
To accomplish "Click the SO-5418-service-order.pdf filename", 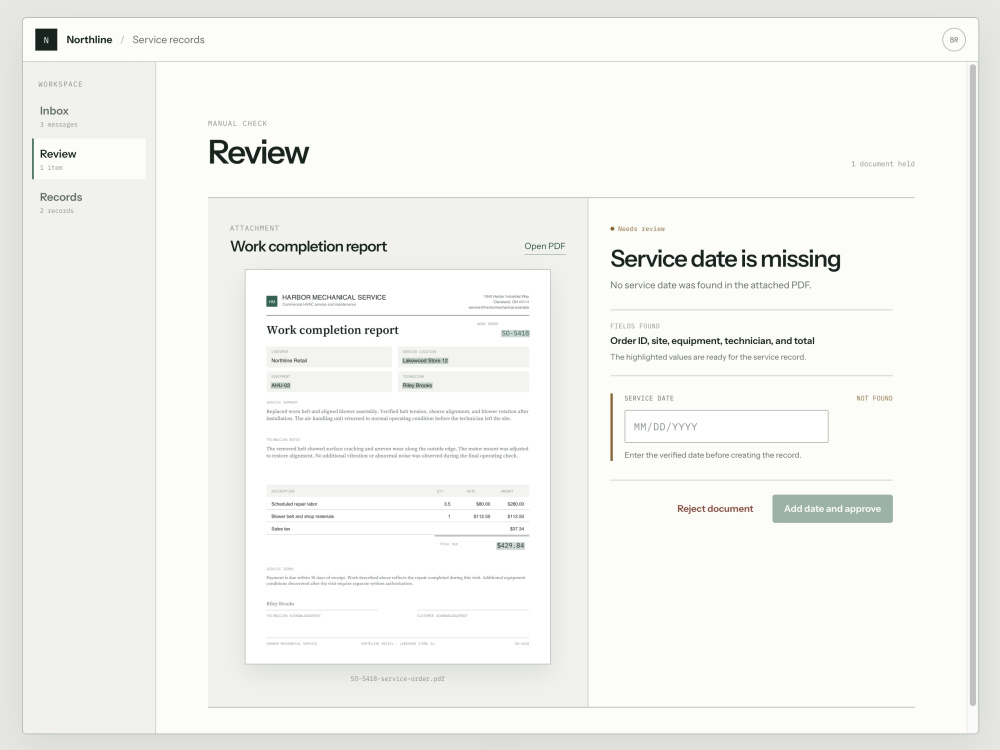I will tap(398, 679).
